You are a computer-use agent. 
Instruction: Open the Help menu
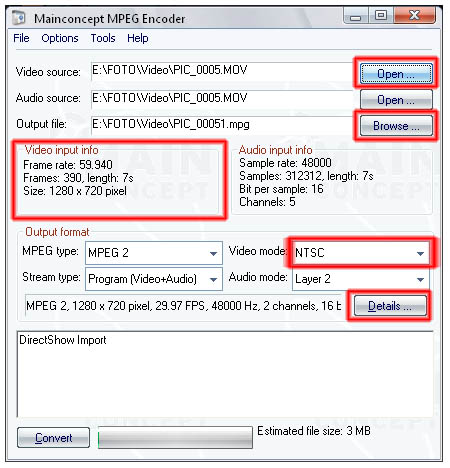tap(138, 38)
